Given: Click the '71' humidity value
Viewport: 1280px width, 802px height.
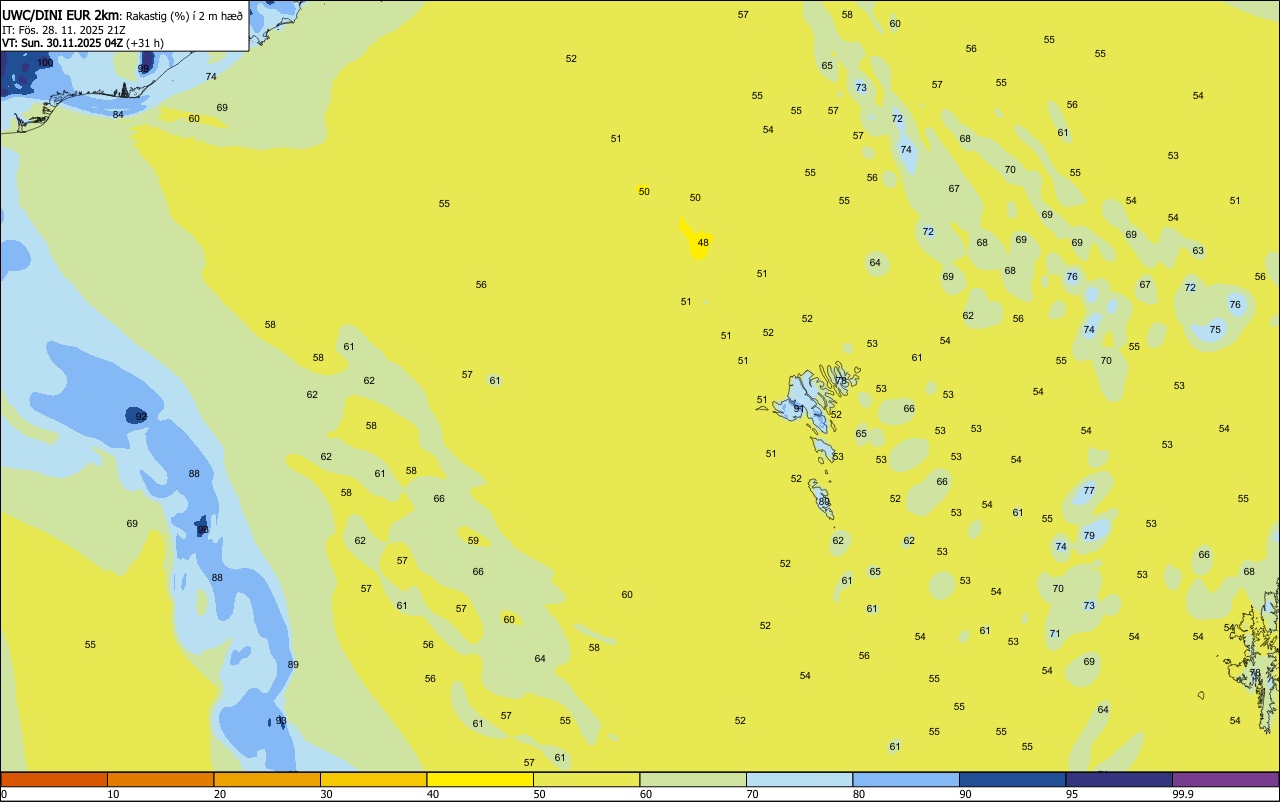Looking at the screenshot, I should (x=1055, y=634).
